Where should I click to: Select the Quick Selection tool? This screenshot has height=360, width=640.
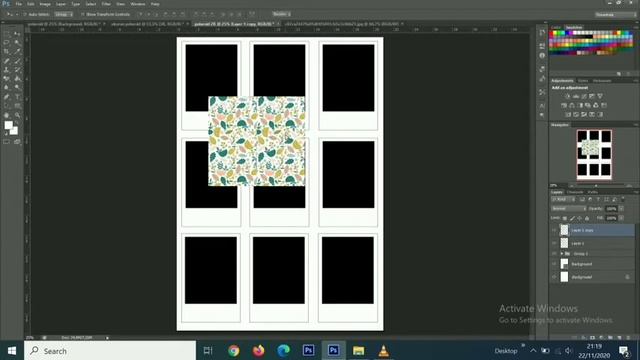[x=17, y=42]
